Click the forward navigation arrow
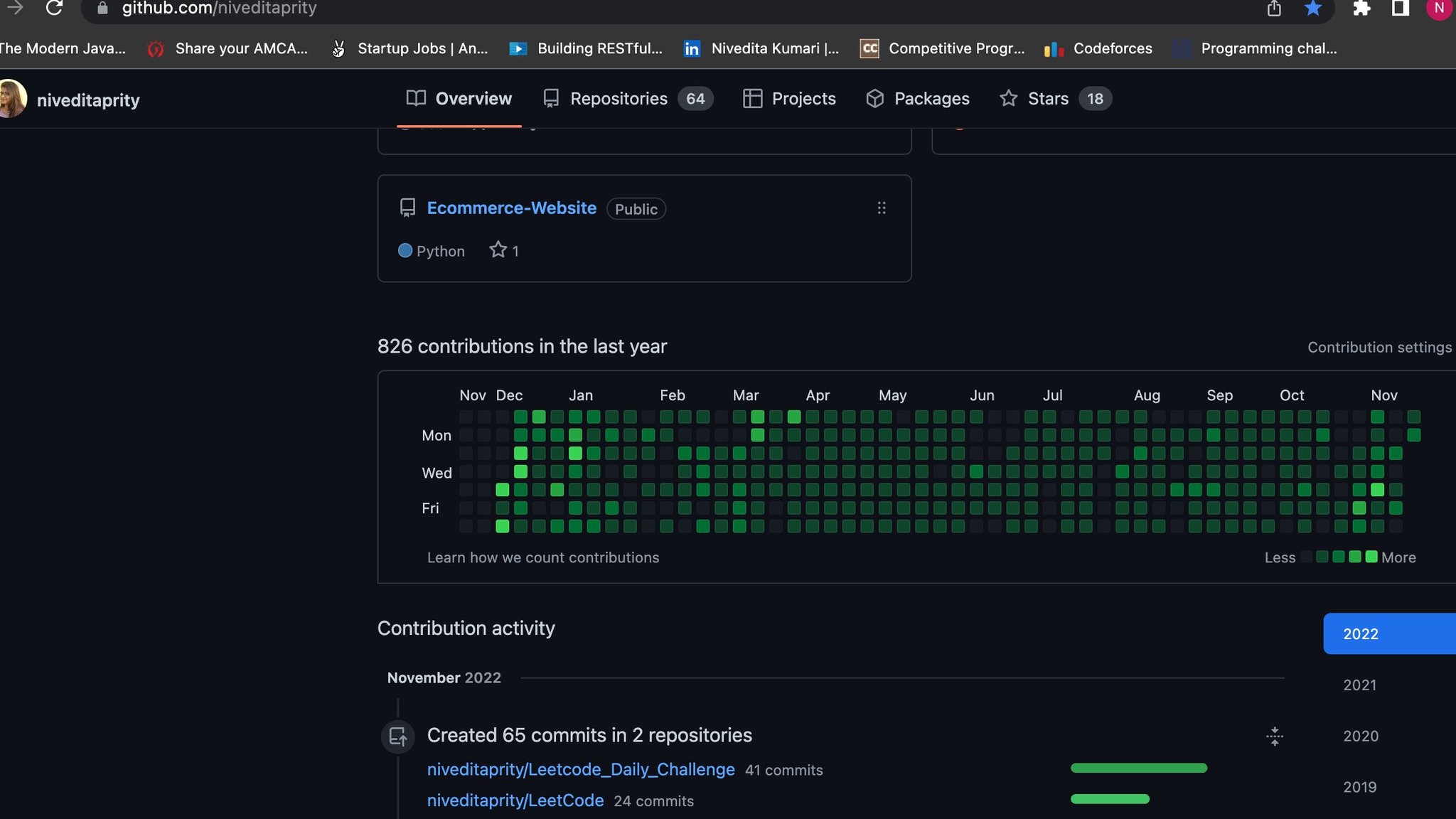 coord(15,9)
